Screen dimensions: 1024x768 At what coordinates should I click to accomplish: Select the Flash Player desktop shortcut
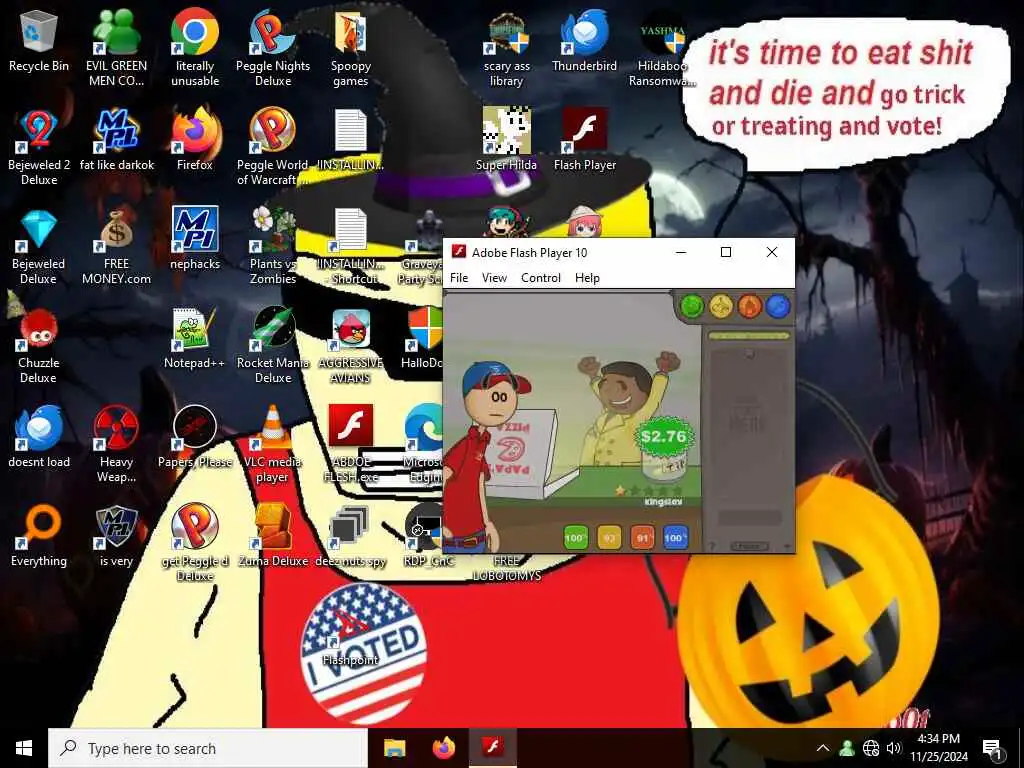(x=584, y=140)
